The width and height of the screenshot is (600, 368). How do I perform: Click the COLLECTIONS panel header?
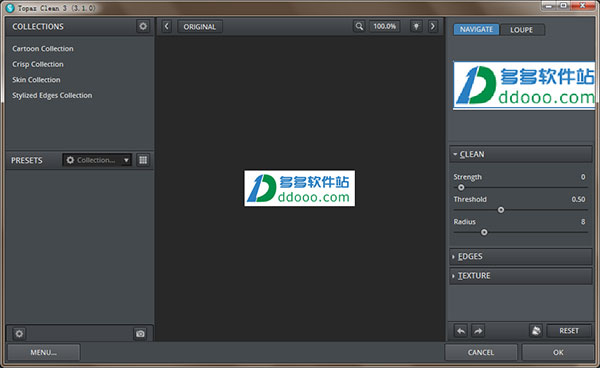point(38,26)
